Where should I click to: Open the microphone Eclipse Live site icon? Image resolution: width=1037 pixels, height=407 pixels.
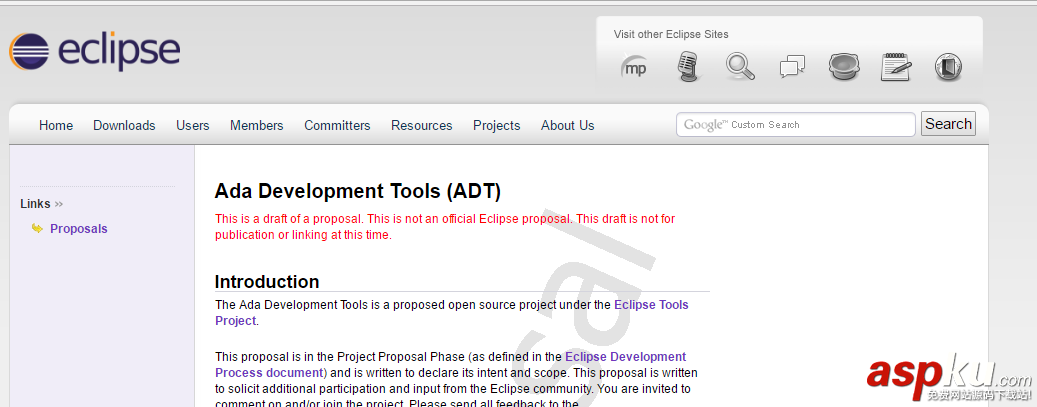coord(688,67)
